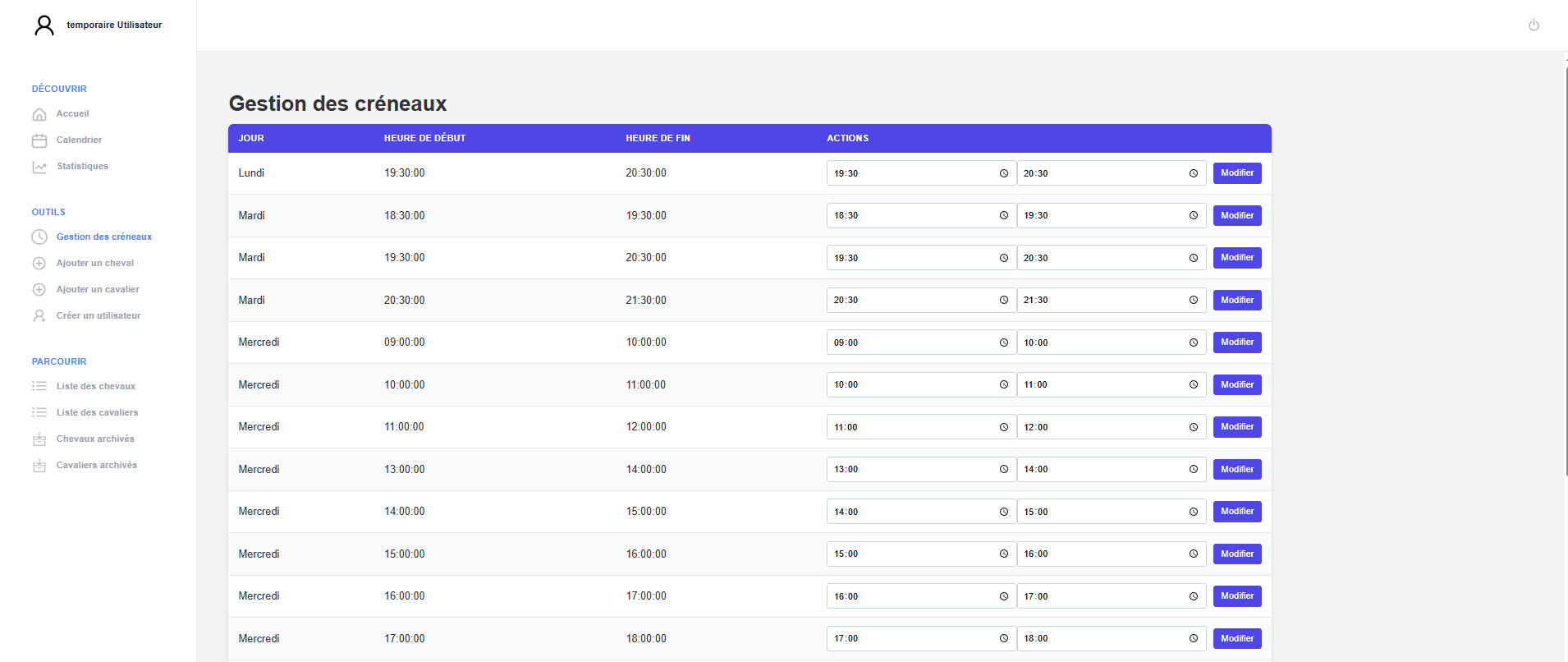
Task: Click the Cavaliers archivés archive icon
Action: pos(39,466)
